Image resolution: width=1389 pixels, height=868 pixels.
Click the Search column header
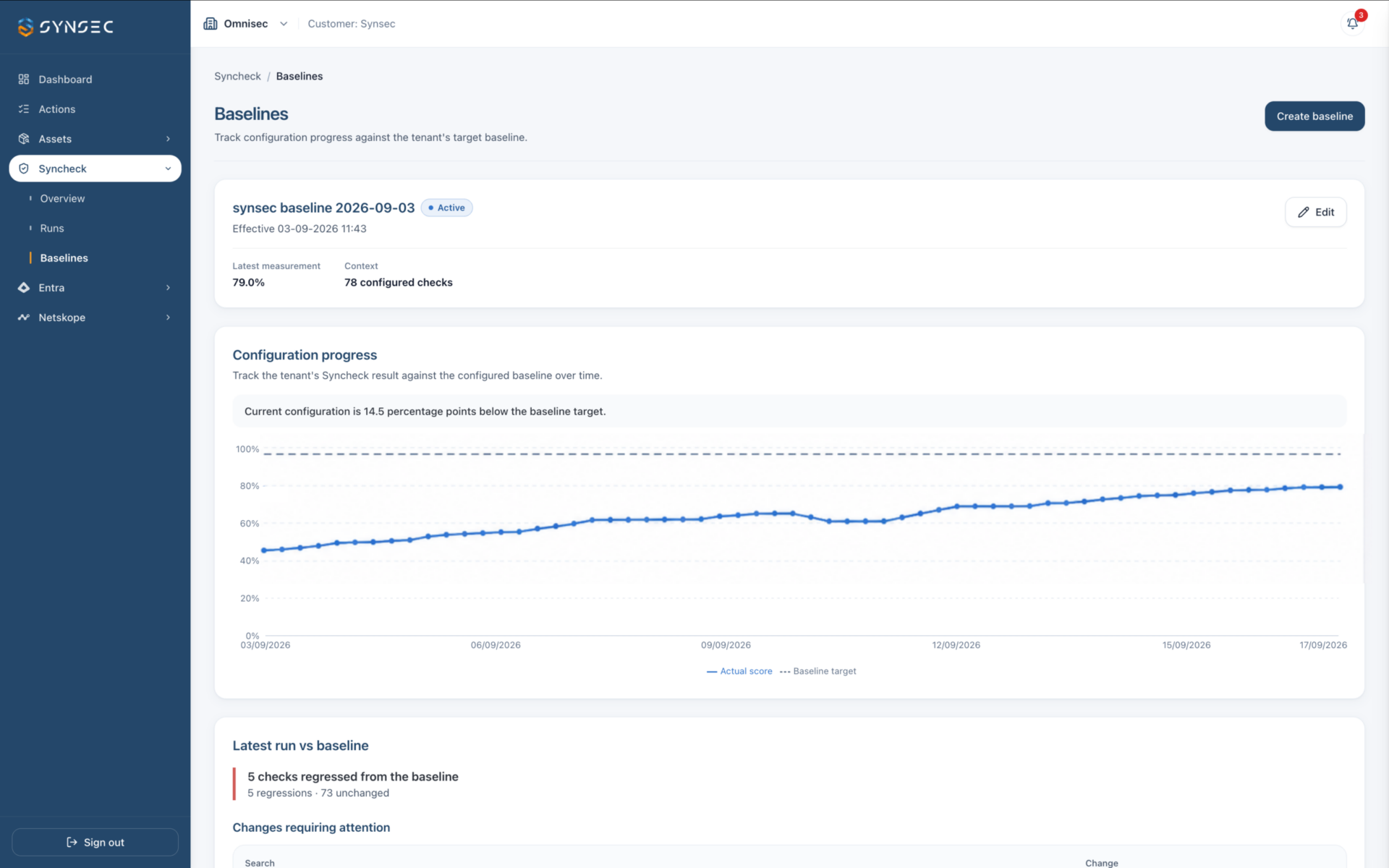tap(260, 862)
